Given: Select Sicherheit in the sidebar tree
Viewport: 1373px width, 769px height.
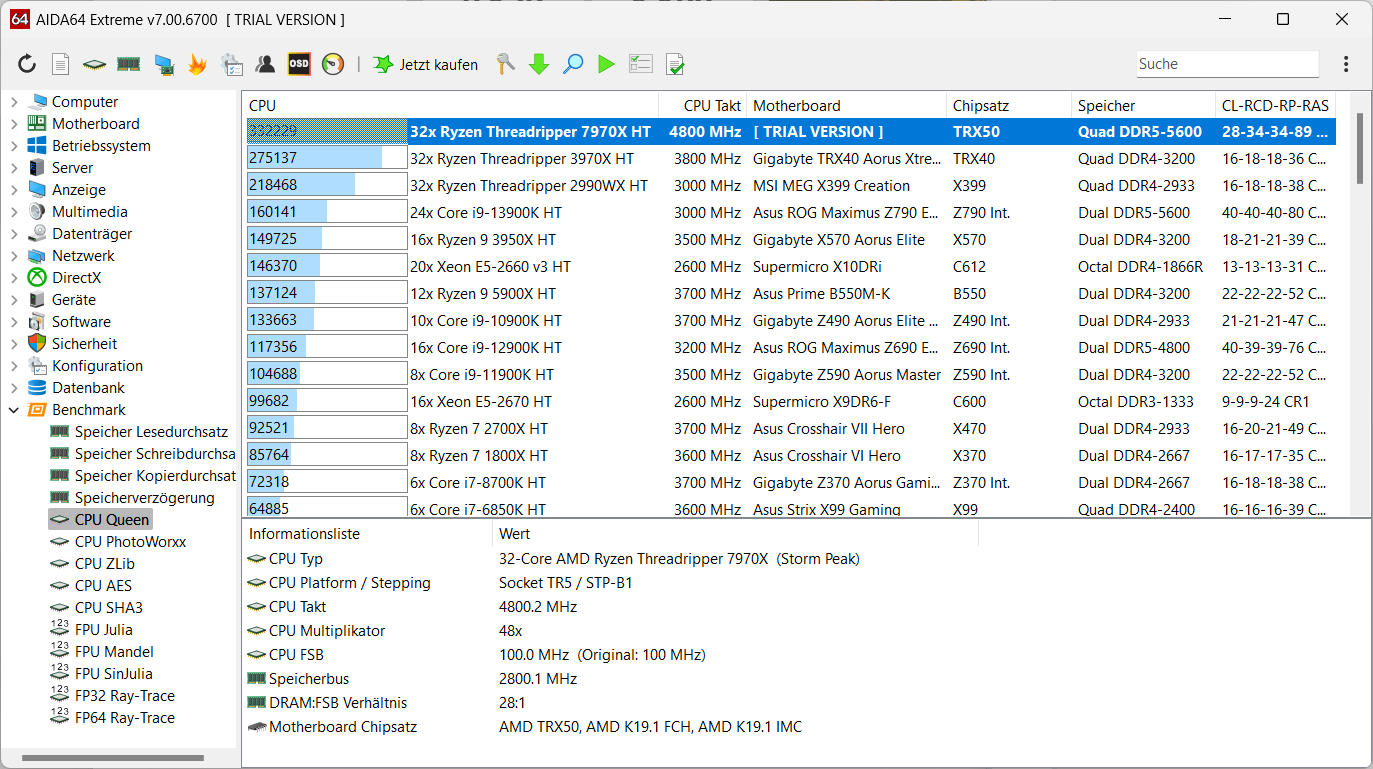Looking at the screenshot, I should click(x=84, y=344).
